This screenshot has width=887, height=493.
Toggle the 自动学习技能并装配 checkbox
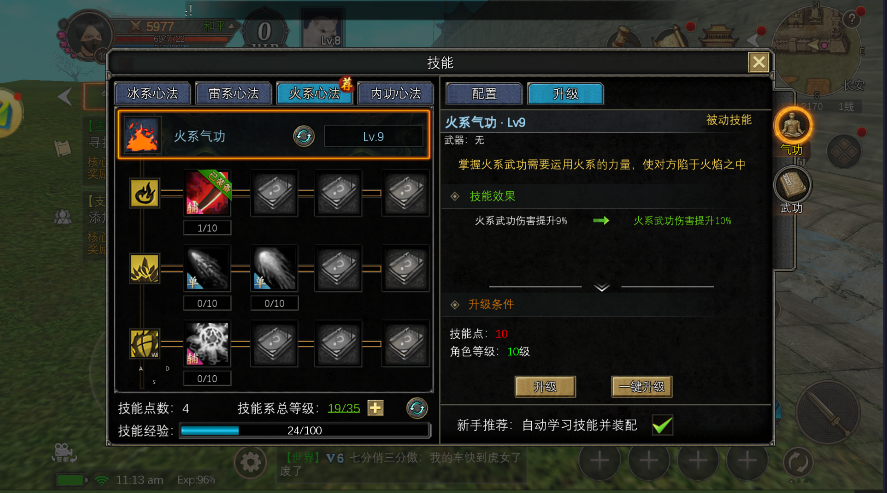tap(662, 425)
